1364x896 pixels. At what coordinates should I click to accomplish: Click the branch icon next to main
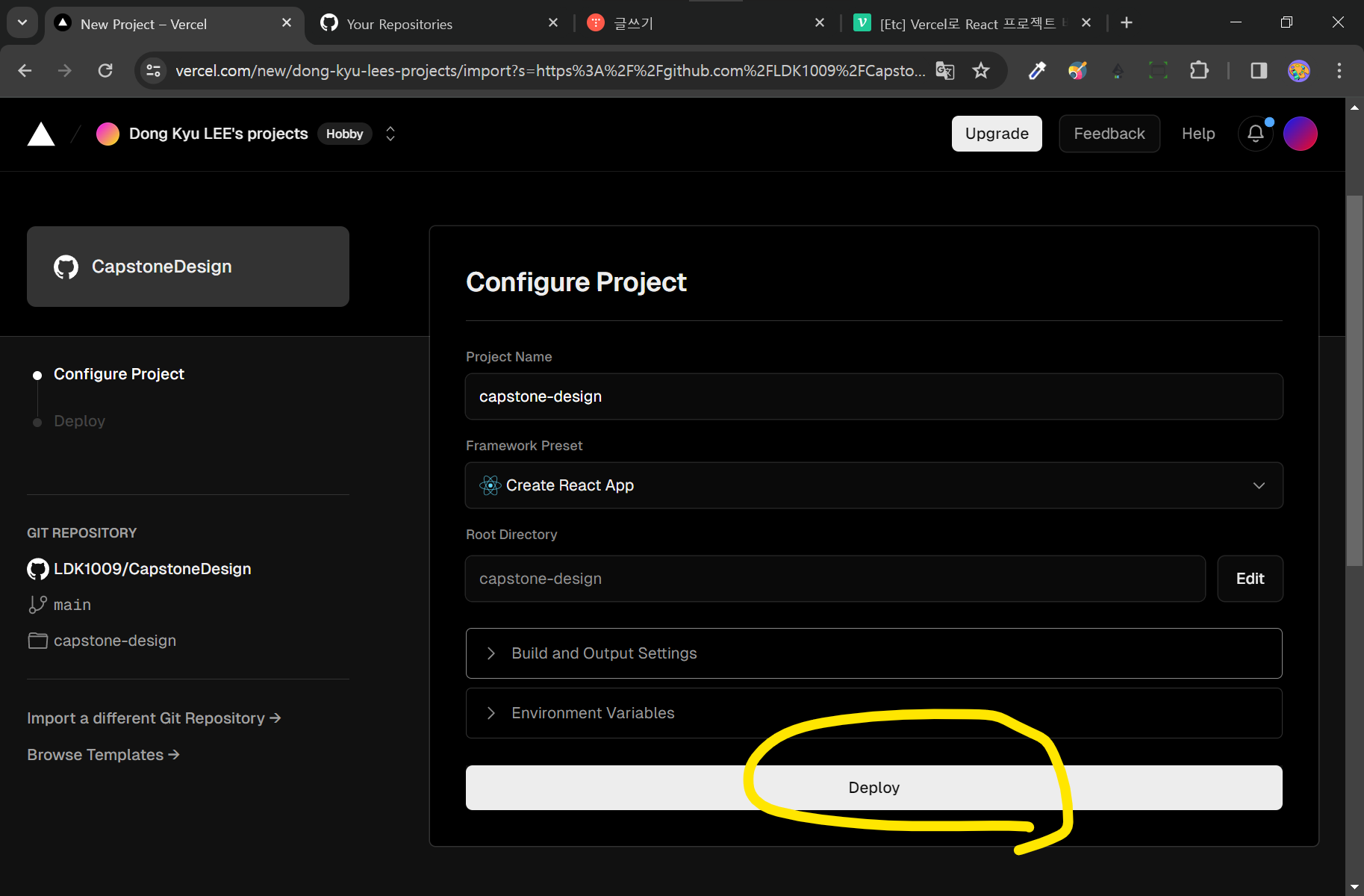pos(37,605)
